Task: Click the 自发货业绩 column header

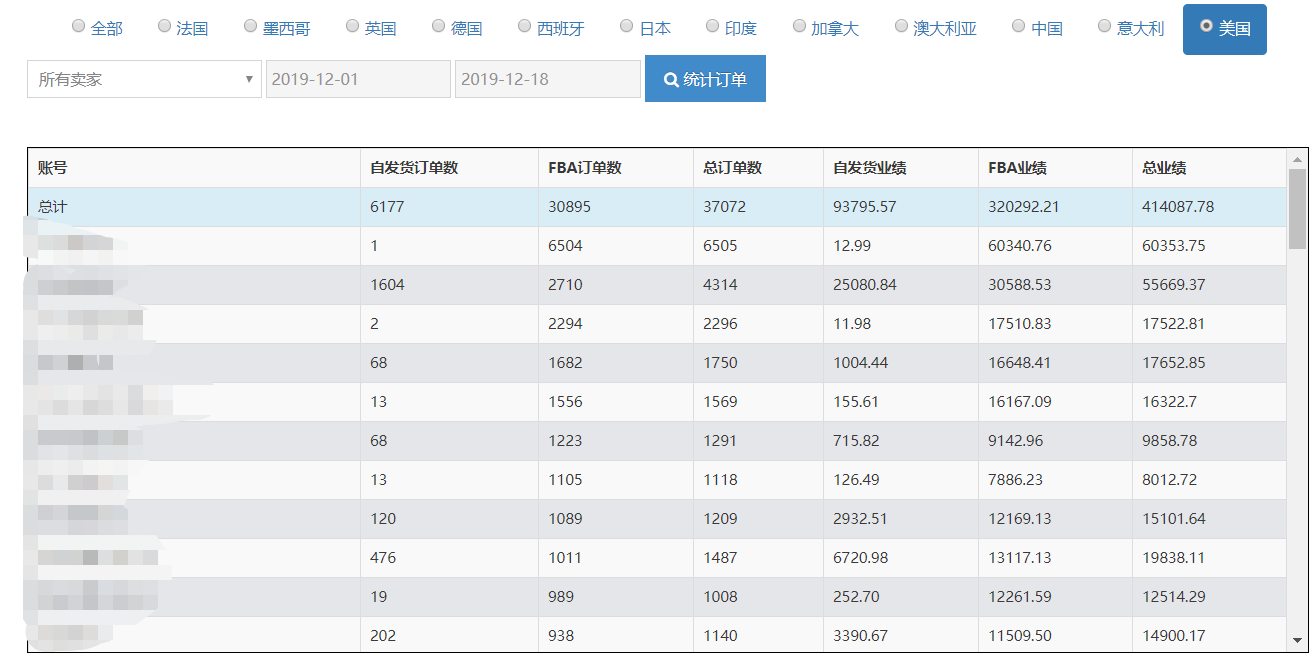Action: pyautogui.click(x=870, y=168)
